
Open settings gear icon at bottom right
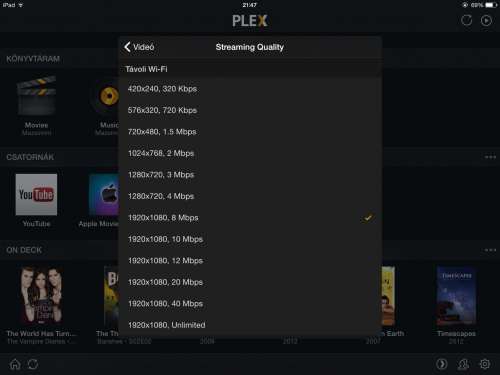[x=485, y=364]
